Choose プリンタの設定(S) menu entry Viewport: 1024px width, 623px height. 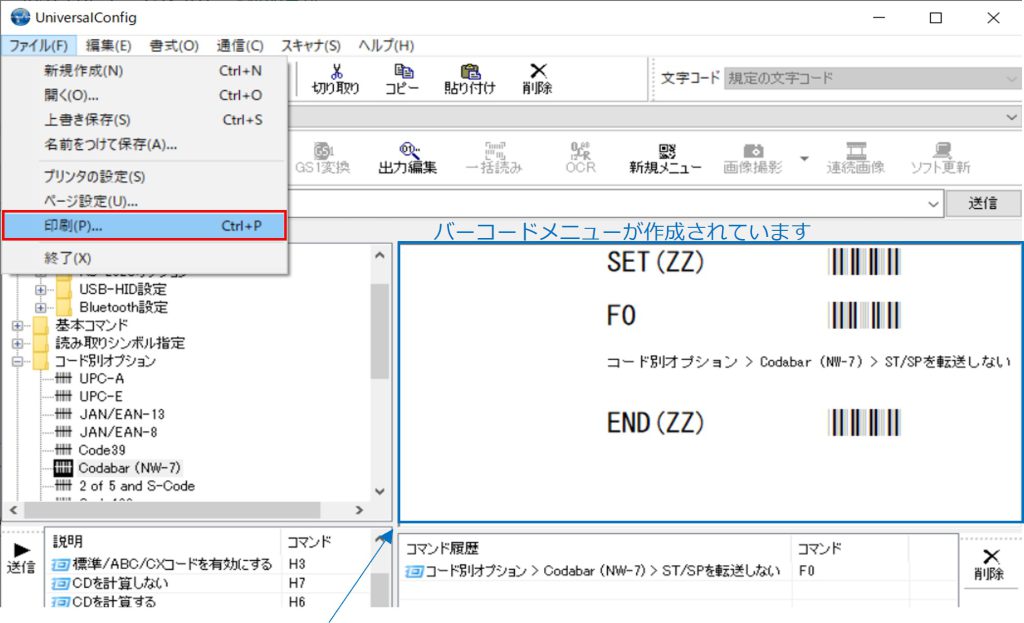tap(144, 176)
